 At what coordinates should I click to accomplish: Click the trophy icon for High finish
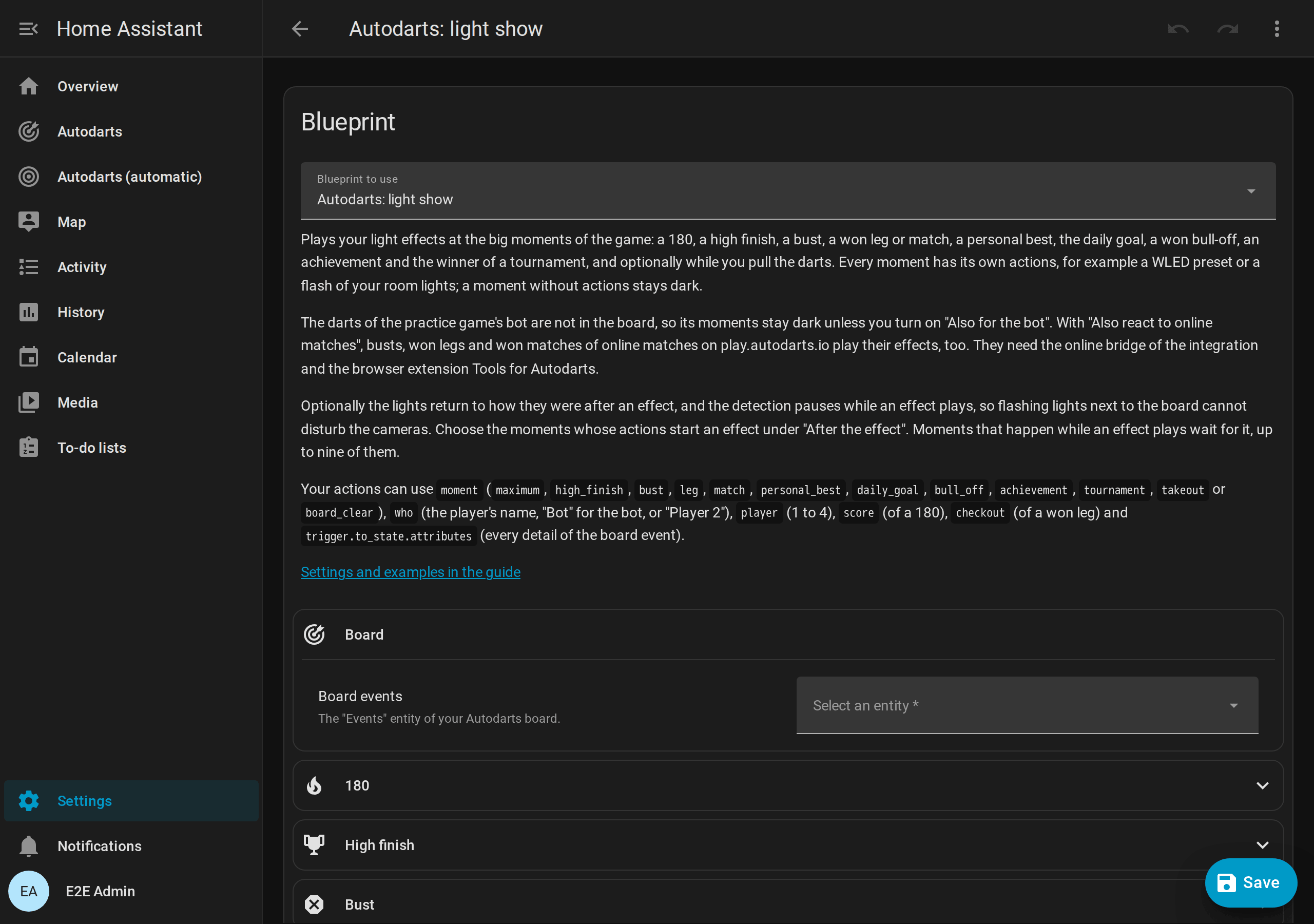click(314, 845)
